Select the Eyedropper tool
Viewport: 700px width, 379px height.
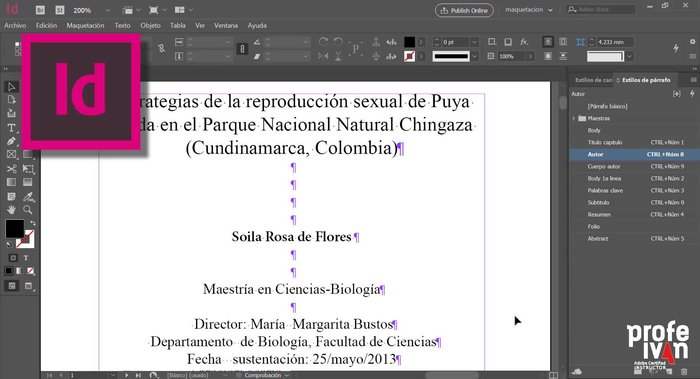click(x=28, y=197)
